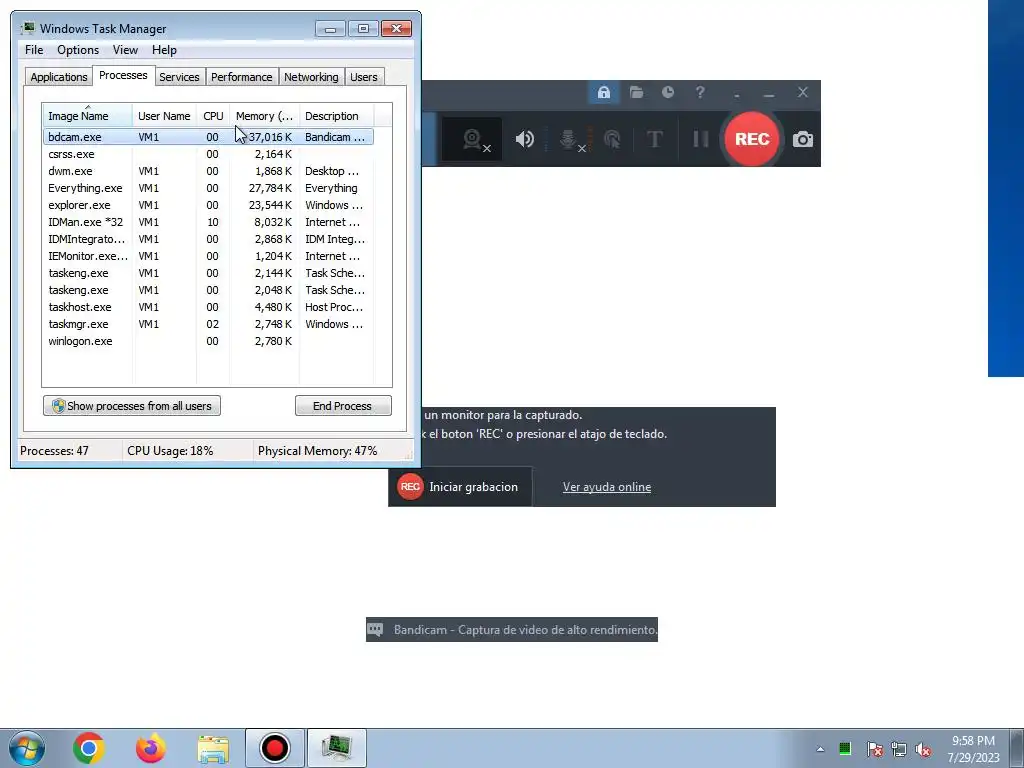1024x768 pixels.
Task: Select the IEMonitor.exe process row
Action: click(208, 256)
